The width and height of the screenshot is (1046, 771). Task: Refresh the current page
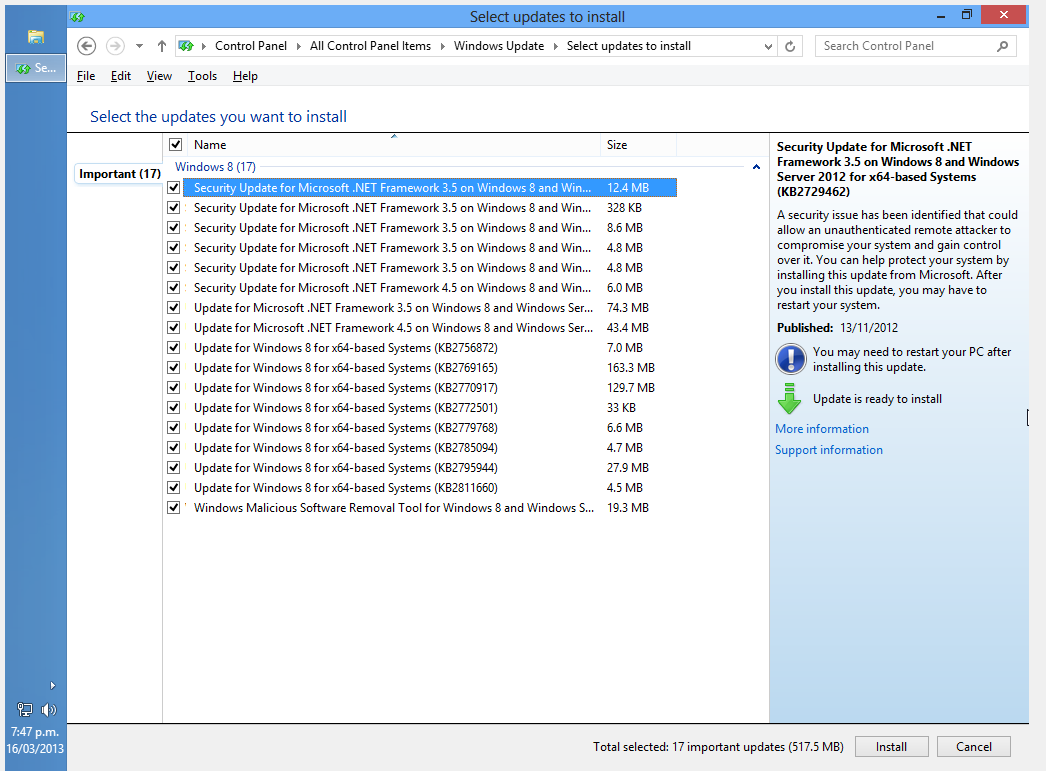790,46
